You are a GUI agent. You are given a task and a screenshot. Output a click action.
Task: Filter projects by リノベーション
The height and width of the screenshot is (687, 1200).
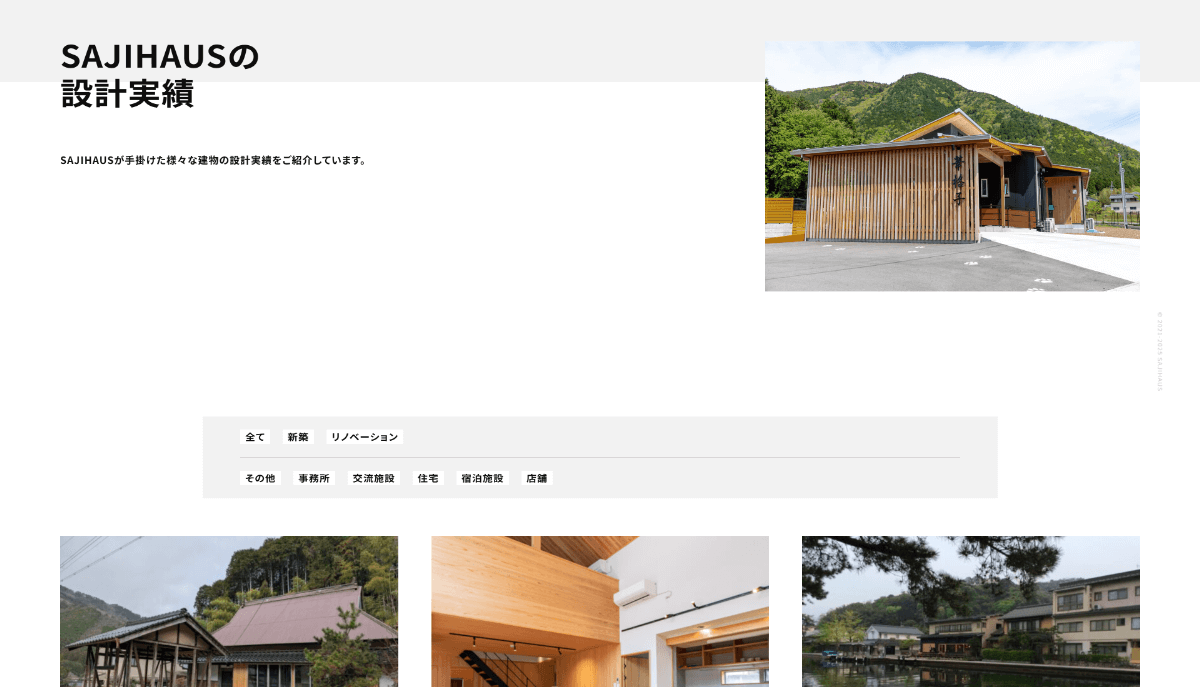364,437
